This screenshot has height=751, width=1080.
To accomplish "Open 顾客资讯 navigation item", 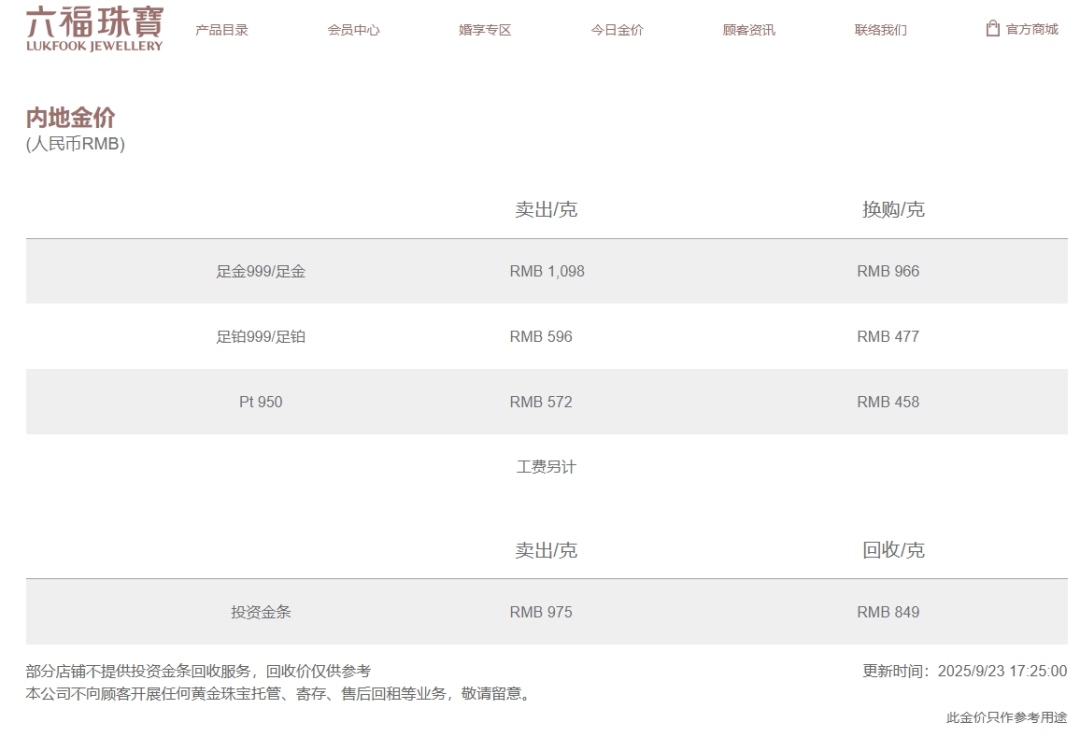I will click(749, 30).
